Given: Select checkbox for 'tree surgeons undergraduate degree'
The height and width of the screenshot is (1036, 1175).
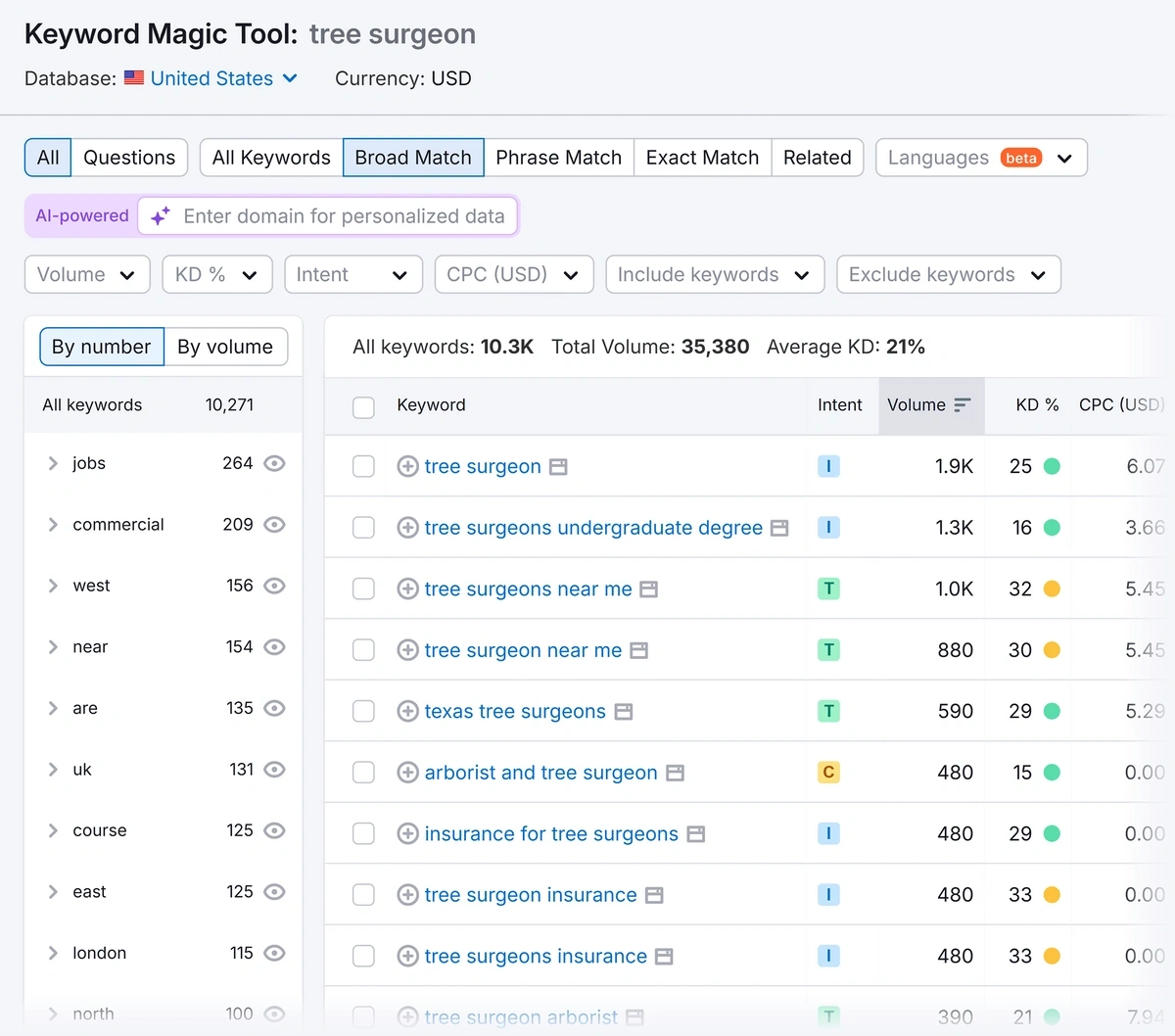Looking at the screenshot, I should [363, 528].
